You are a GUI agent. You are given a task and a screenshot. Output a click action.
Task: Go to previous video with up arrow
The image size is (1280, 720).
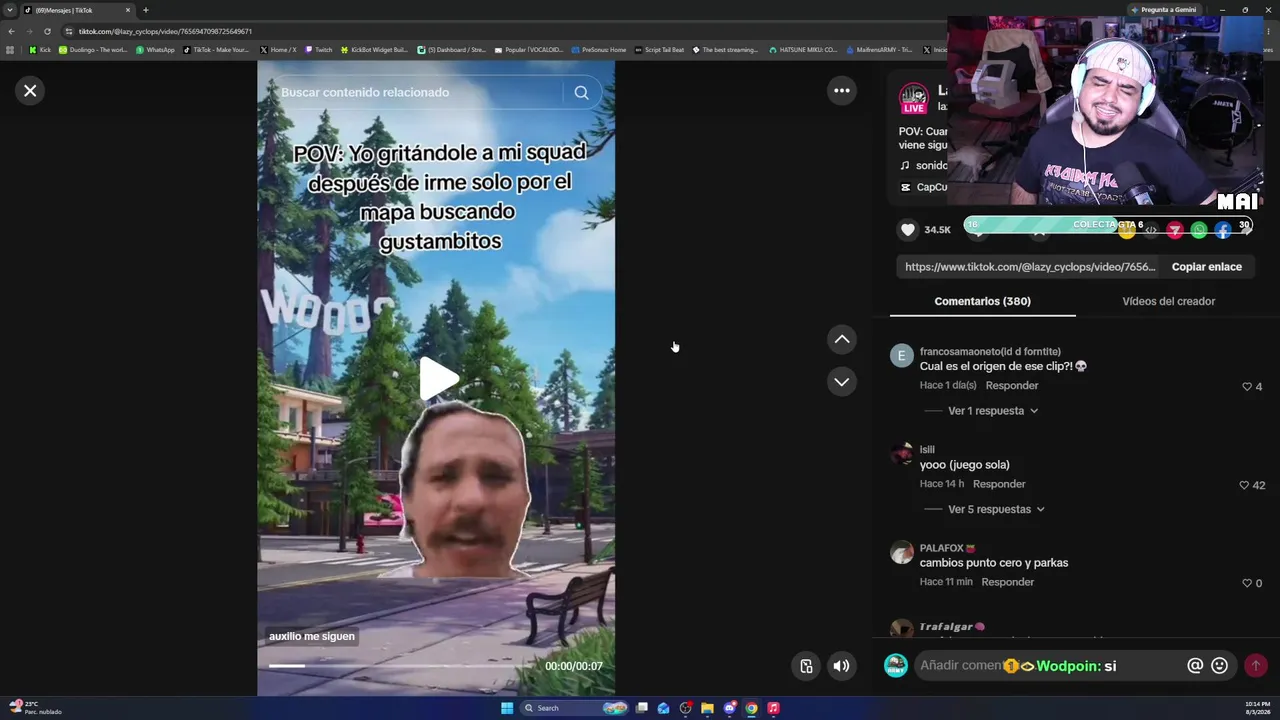[x=842, y=340]
